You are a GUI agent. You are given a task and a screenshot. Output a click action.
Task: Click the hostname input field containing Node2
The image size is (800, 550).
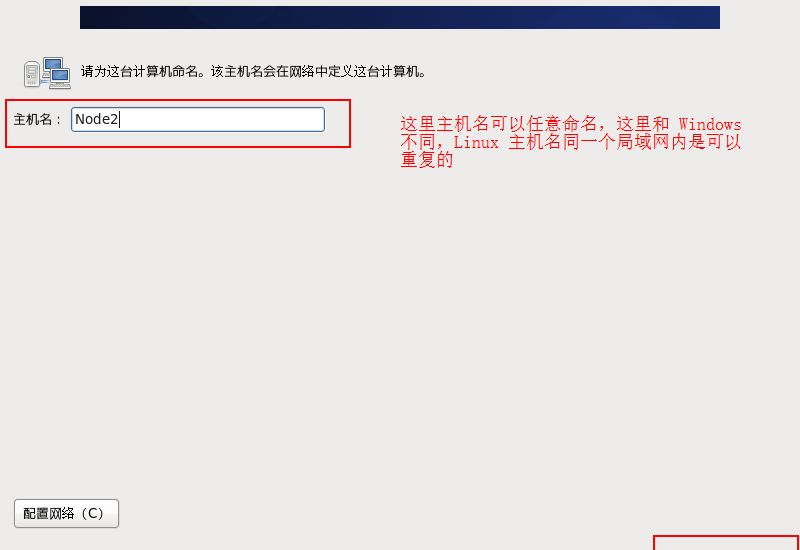(197, 119)
